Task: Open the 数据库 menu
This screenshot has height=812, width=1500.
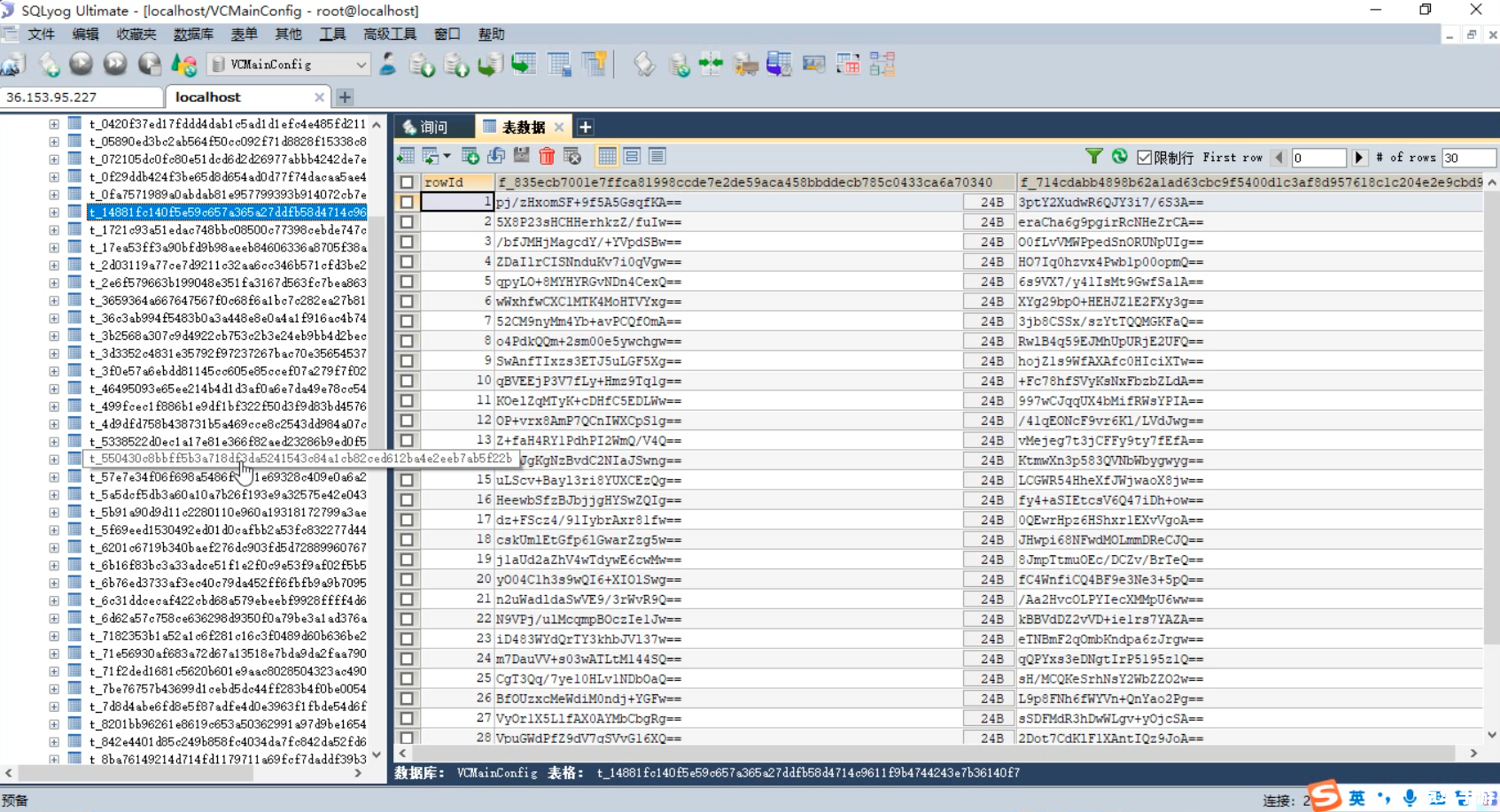Action: pos(193,35)
